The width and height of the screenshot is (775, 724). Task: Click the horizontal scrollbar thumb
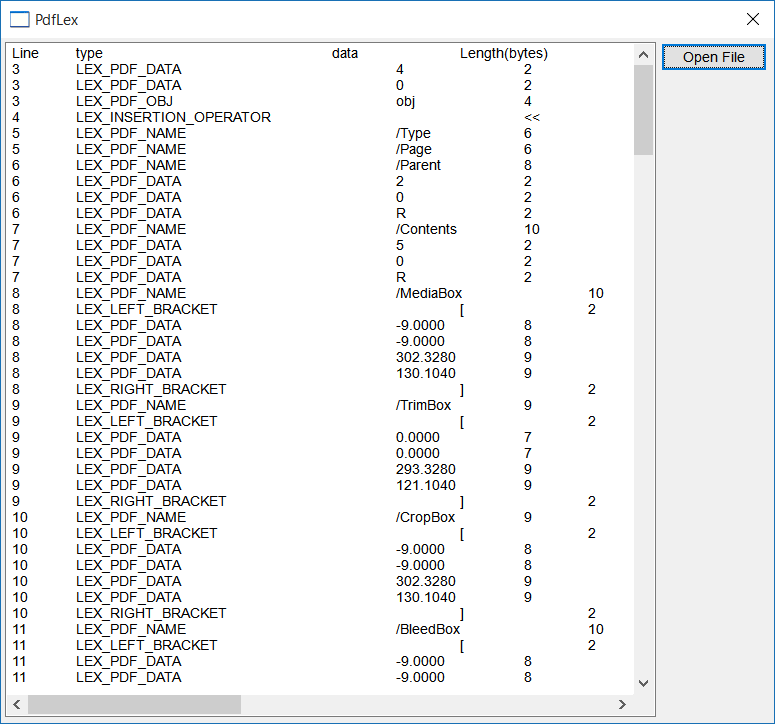[x=134, y=704]
